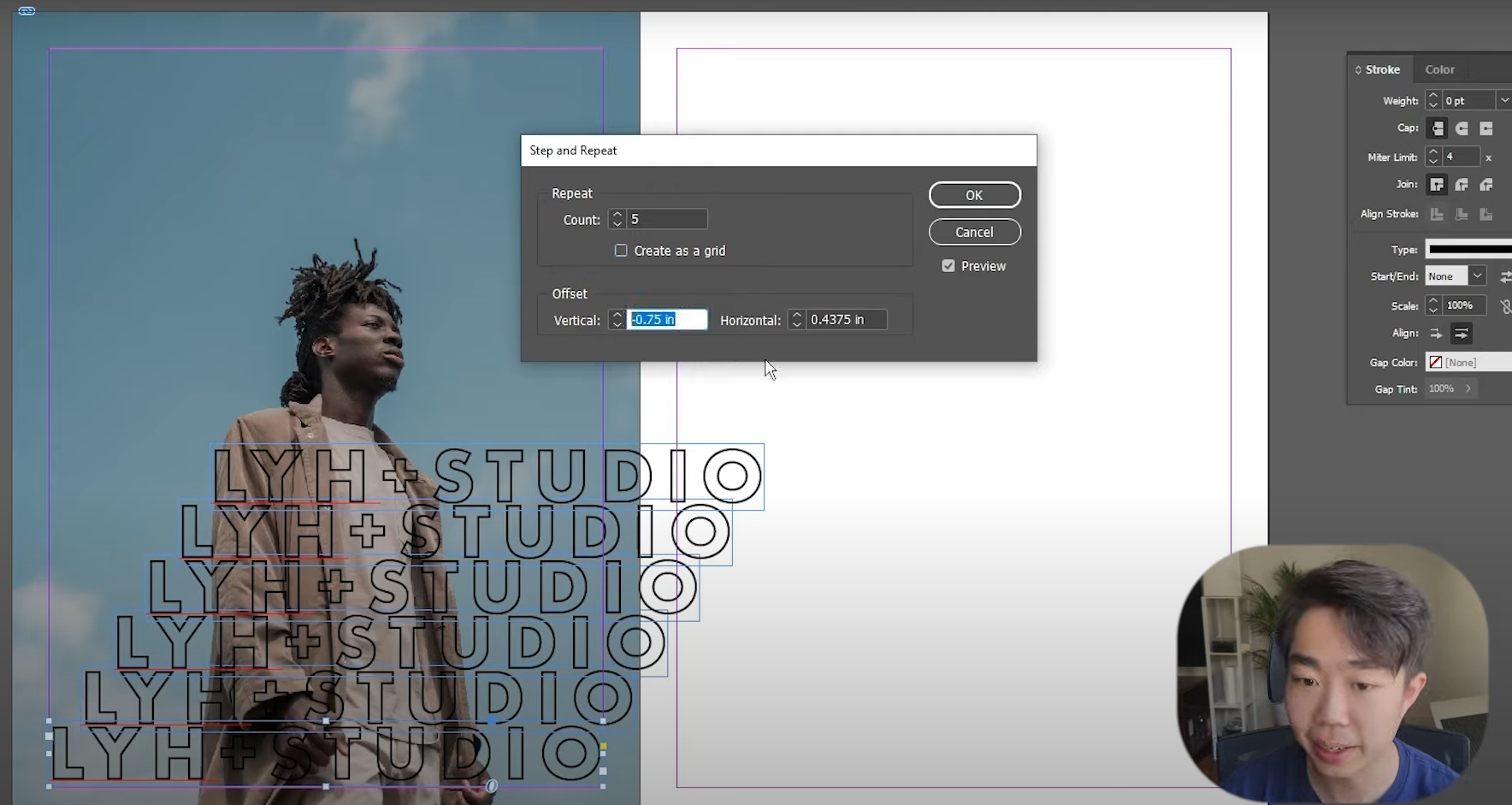Click the yellow corner handle on selected frame

tap(603, 747)
